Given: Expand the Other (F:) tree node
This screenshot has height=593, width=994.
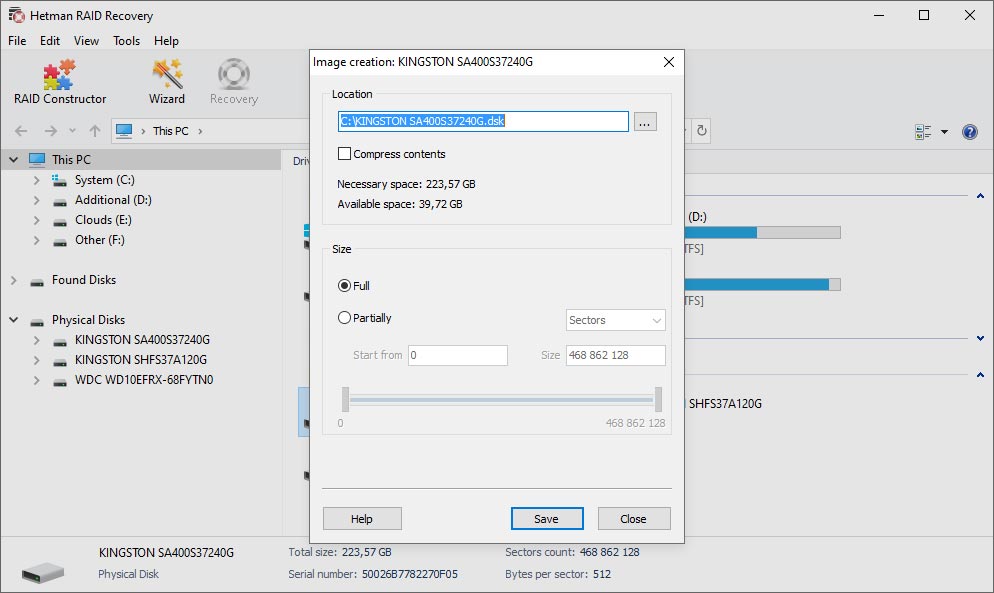Looking at the screenshot, I should tap(36, 240).
